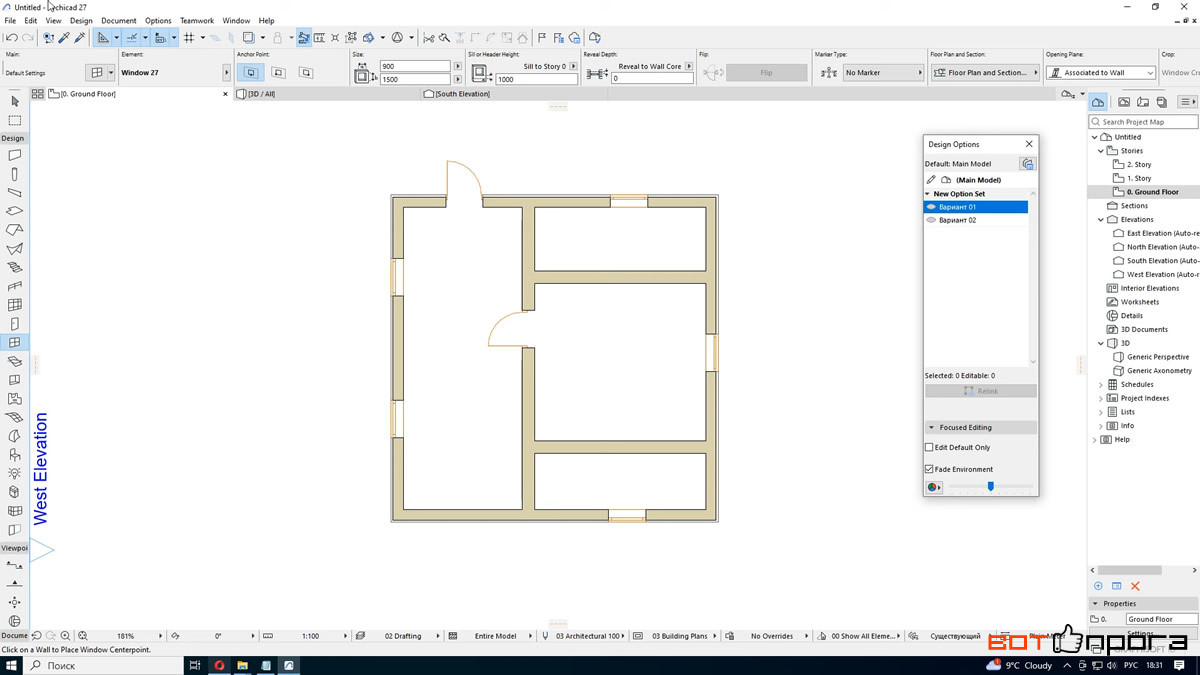This screenshot has width=1200, height=675.
Task: Open the Opera browser in the taskbar
Action: [x=219, y=665]
